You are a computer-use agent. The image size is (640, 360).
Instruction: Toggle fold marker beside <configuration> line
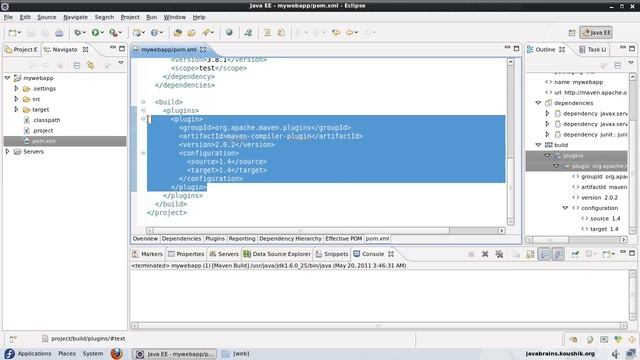tap(143, 153)
